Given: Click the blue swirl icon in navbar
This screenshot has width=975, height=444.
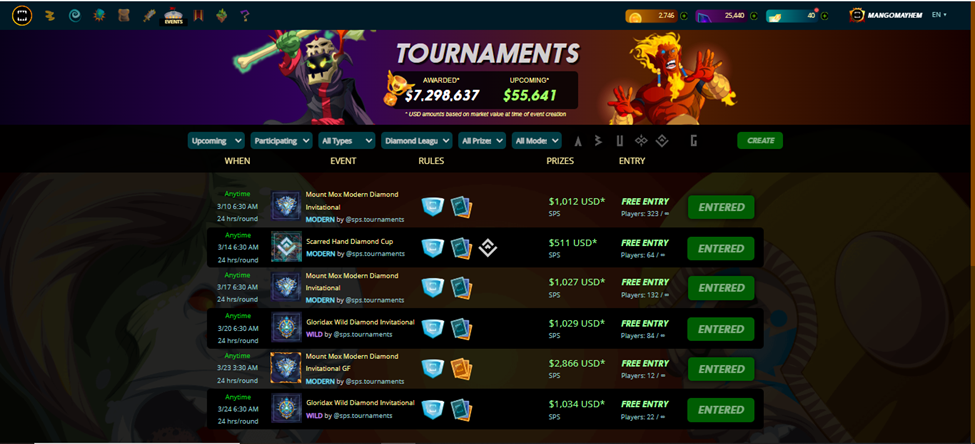Looking at the screenshot, I should [75, 16].
